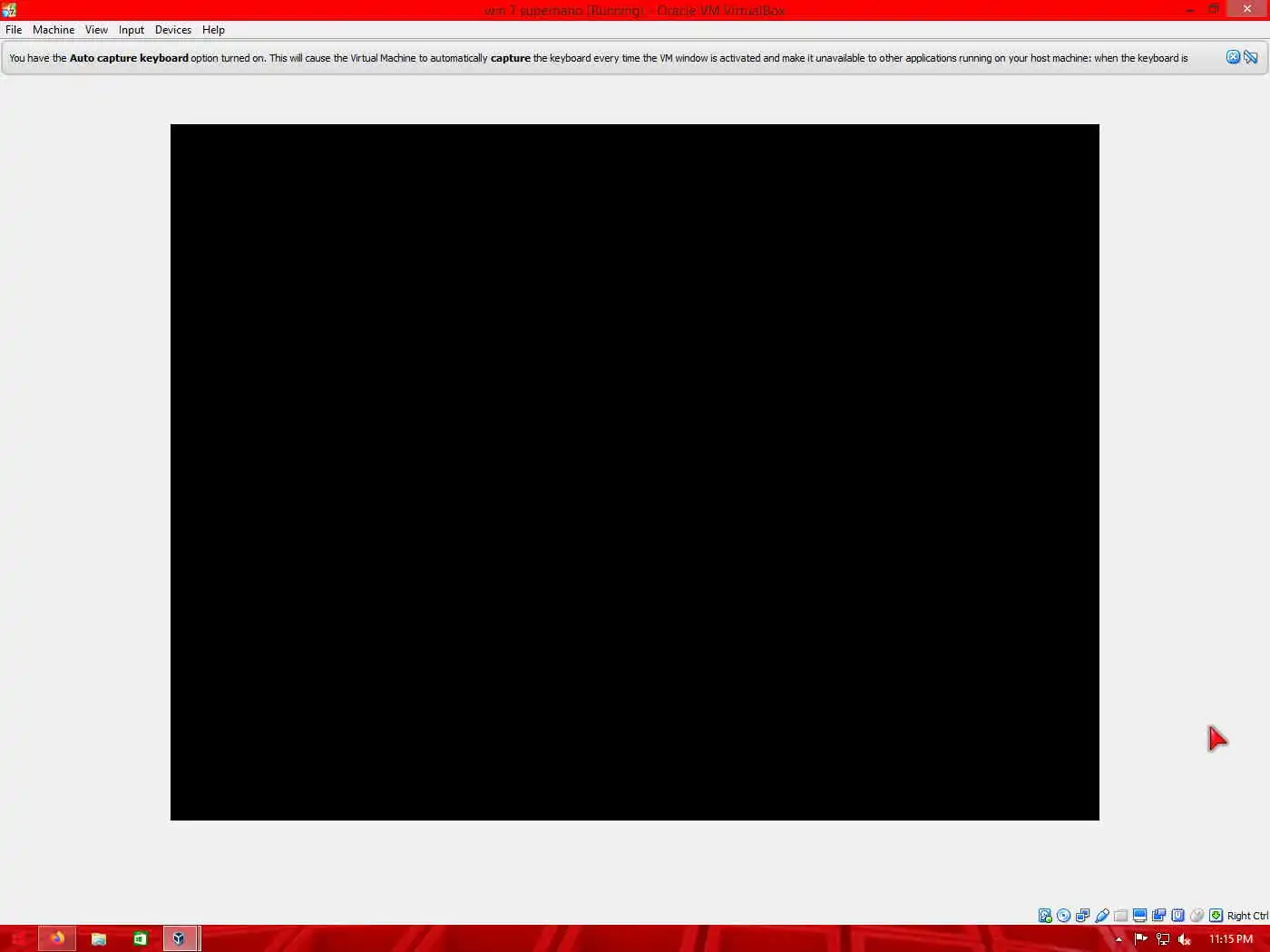Screen dimensions: 1270x952
Task: Open the Input menu
Action: point(132,30)
